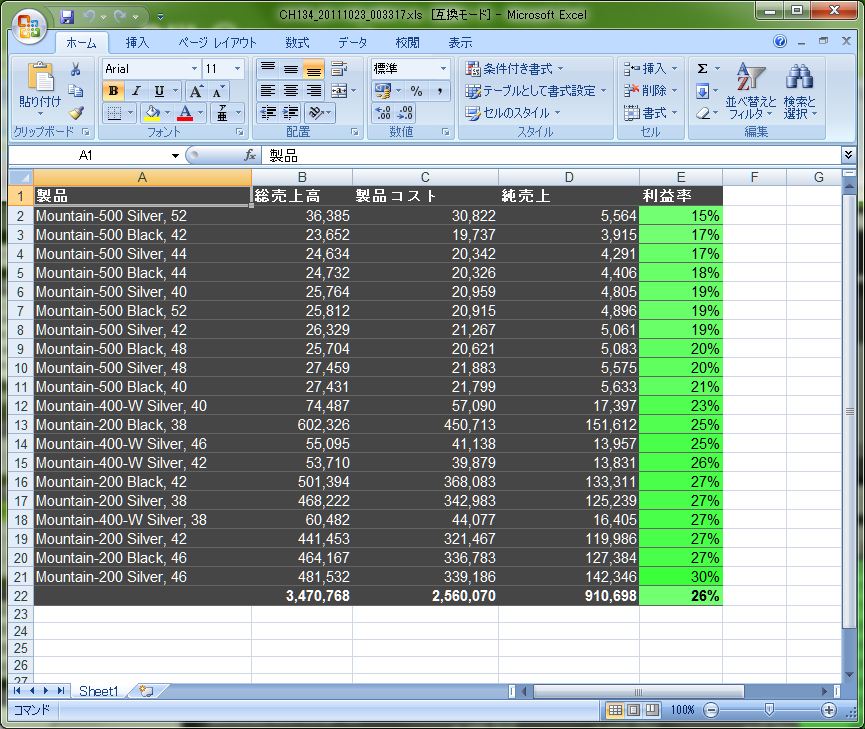The image size is (865, 729).
Task: Toggle align text left
Action: tap(268, 91)
